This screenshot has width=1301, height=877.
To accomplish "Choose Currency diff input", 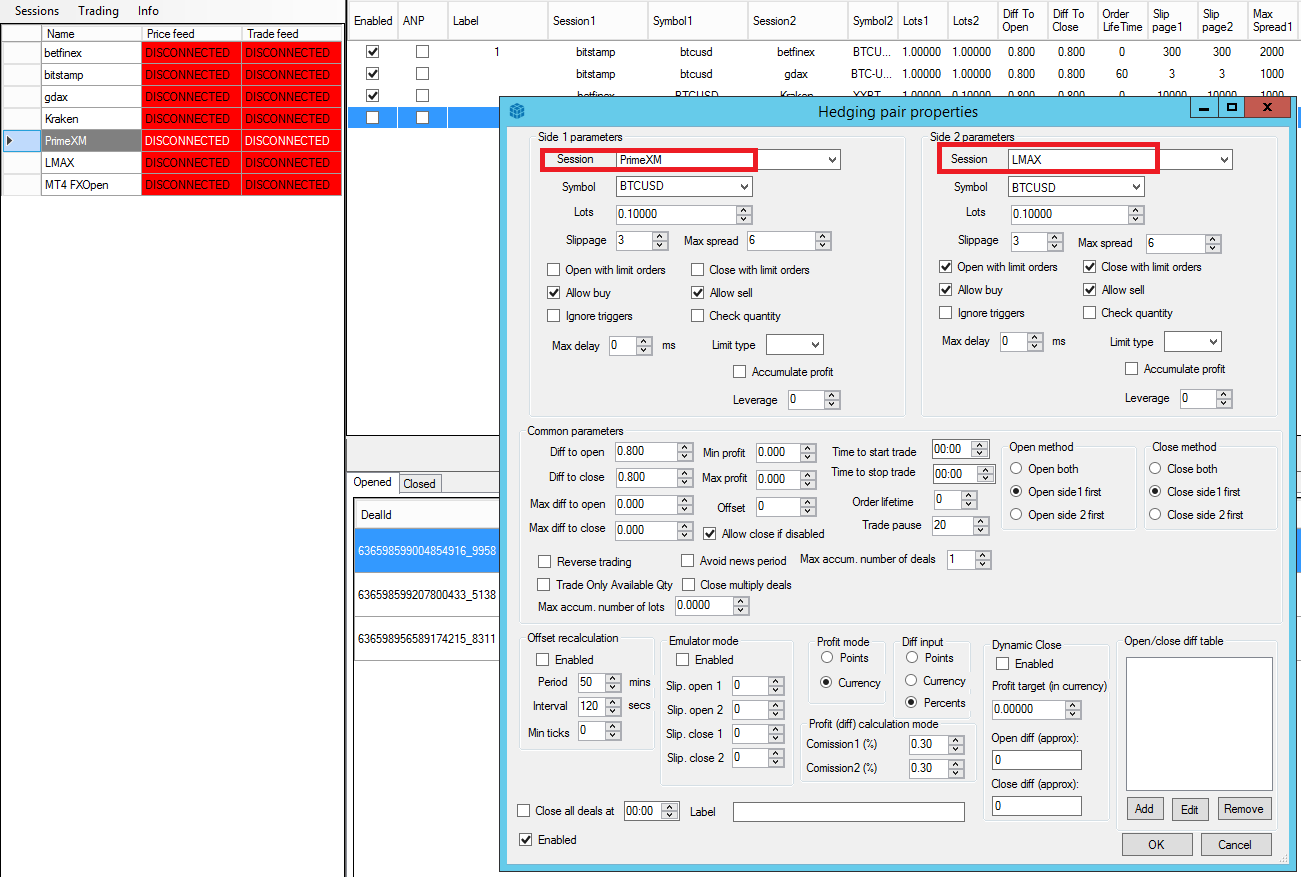I will 912,680.
